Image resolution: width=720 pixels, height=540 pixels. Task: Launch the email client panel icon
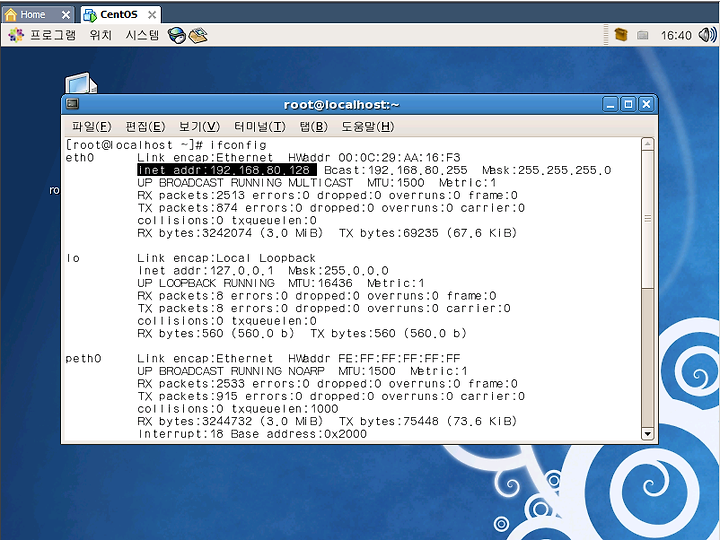click(x=198, y=35)
